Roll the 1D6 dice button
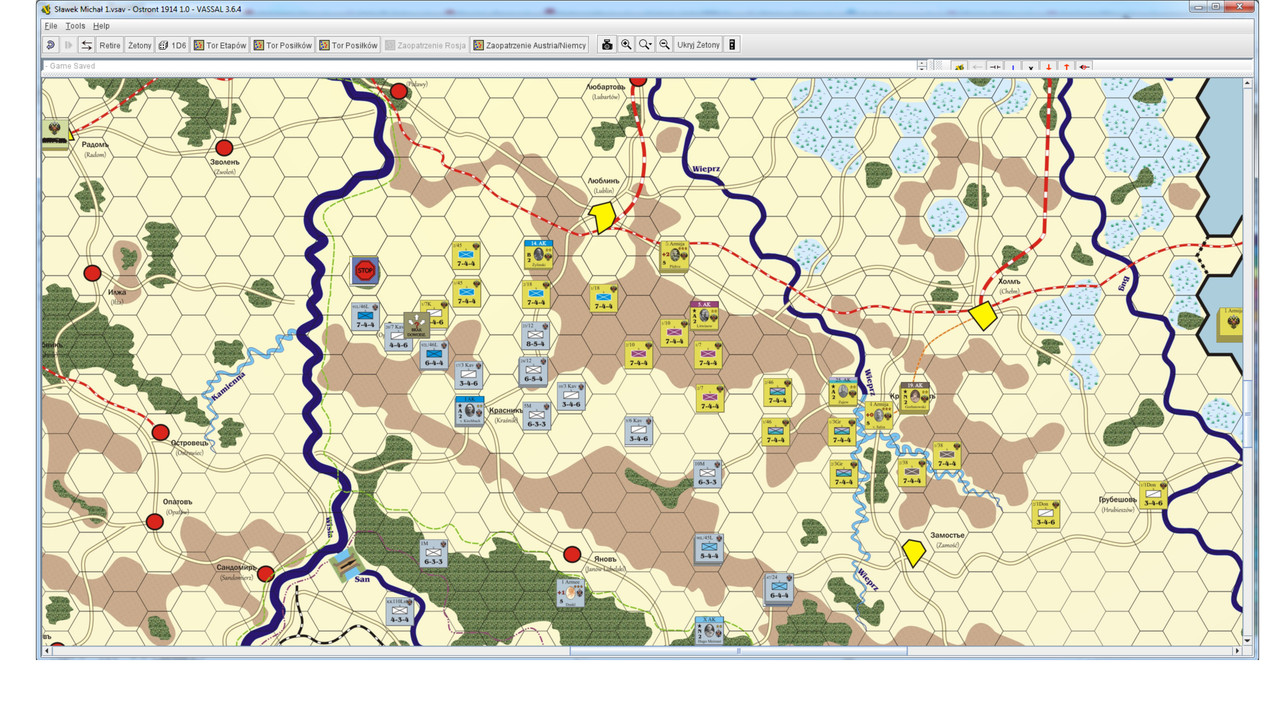Screen dimensions: 1280x708 click(x=173, y=45)
